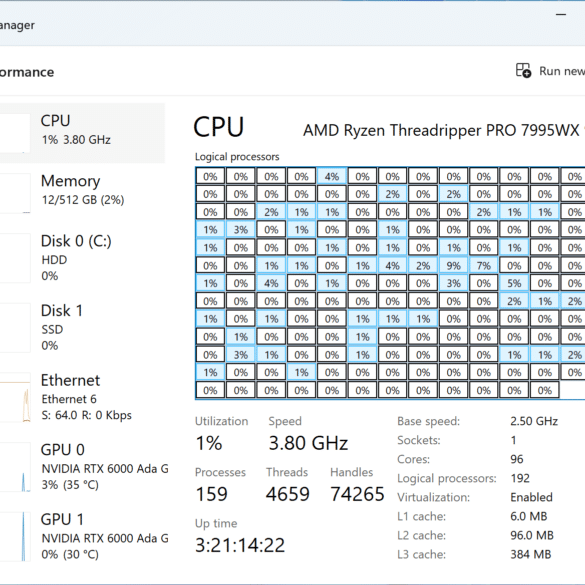
Task: Open the Memory performance item
Action: (82, 193)
